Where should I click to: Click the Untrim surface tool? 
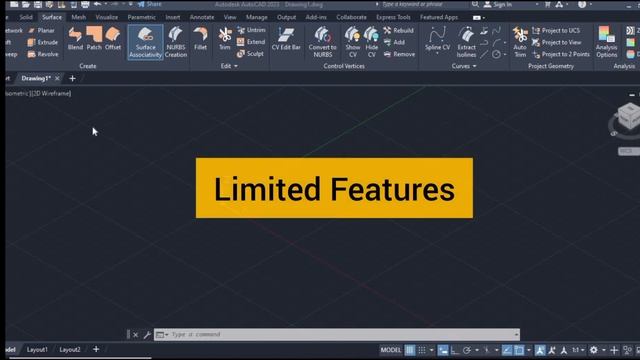(x=251, y=30)
